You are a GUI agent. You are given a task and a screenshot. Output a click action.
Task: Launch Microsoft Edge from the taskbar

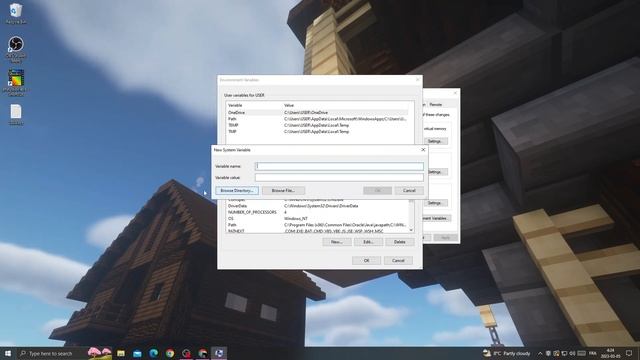(x=153, y=353)
